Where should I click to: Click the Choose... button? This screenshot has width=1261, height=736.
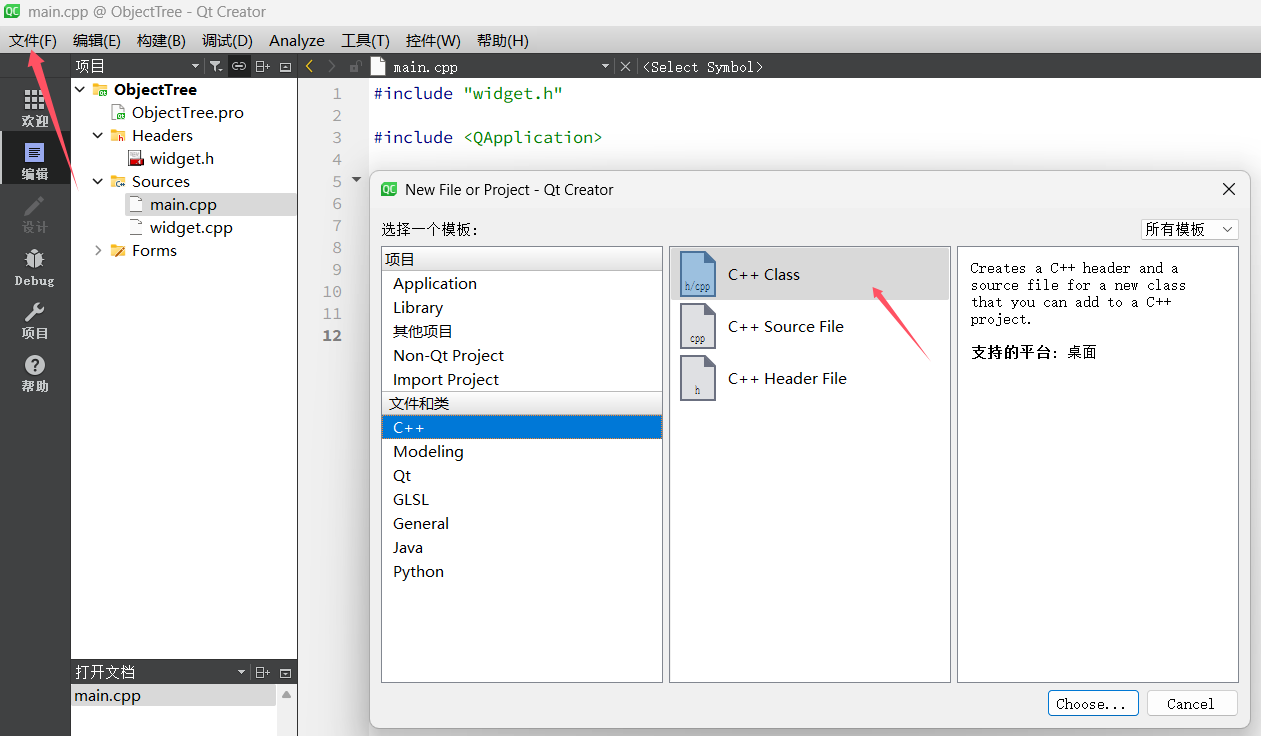1093,704
